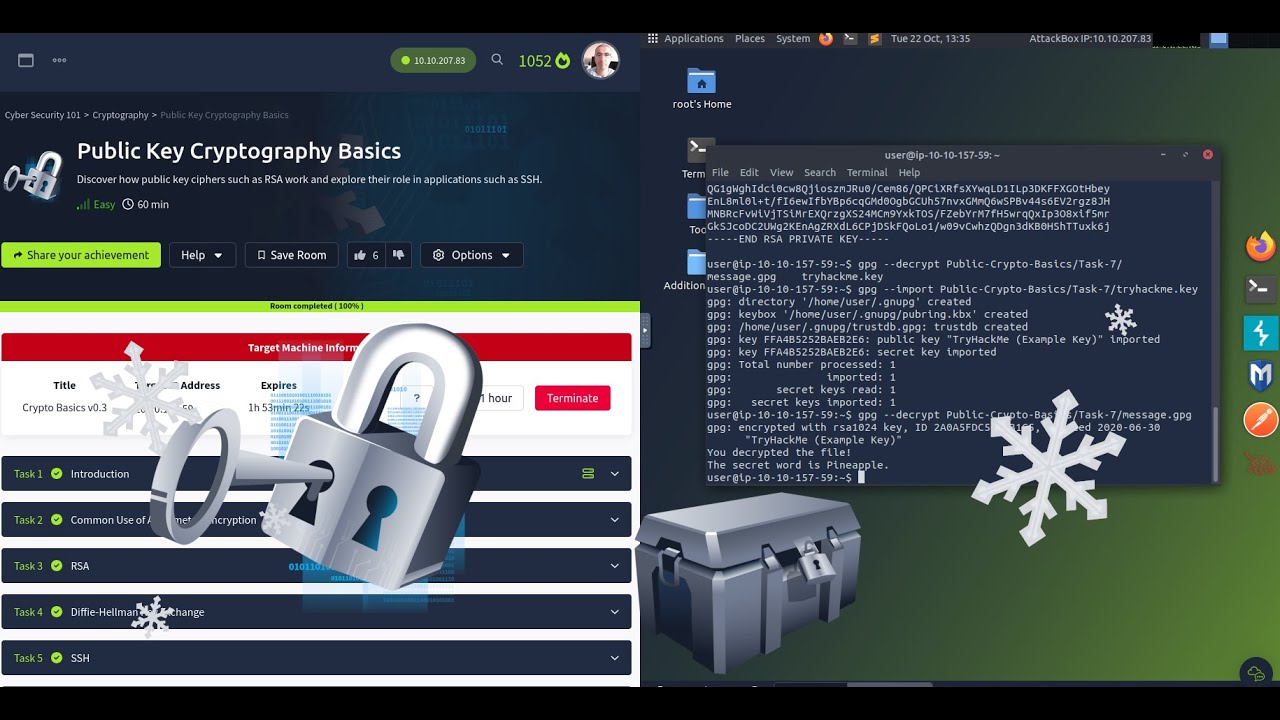Screen dimensions: 1280x720
Task: Dislike the room with thumbs-down icon
Action: 398,255
